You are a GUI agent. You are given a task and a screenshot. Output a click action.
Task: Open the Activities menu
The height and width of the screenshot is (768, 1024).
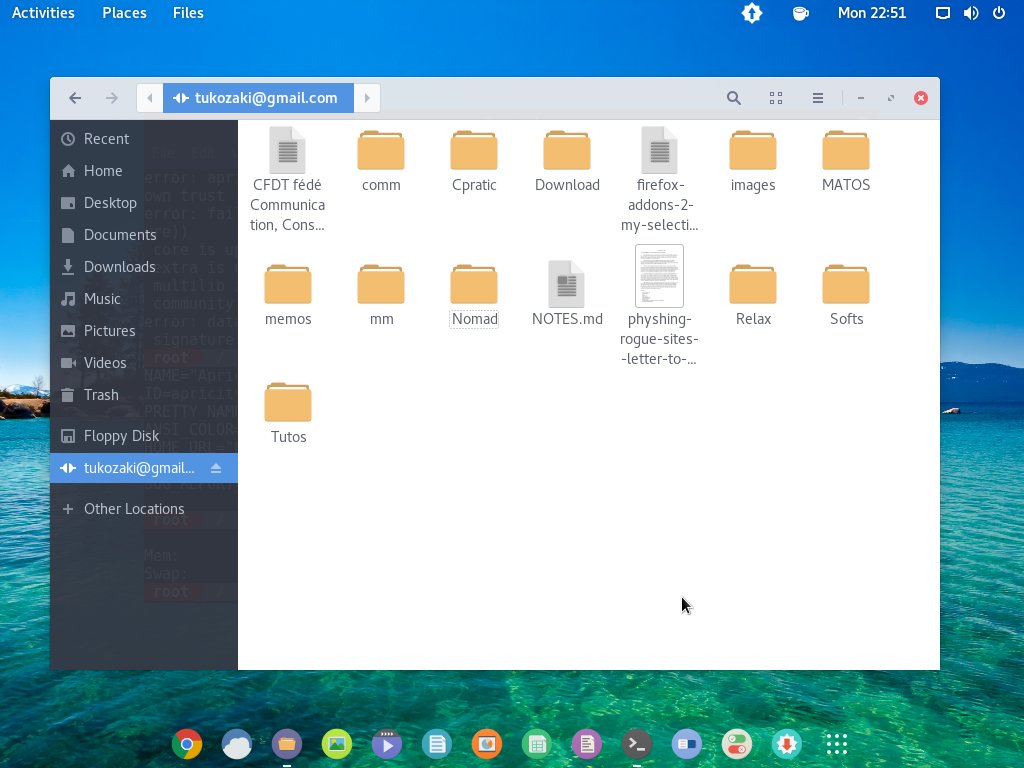43,12
